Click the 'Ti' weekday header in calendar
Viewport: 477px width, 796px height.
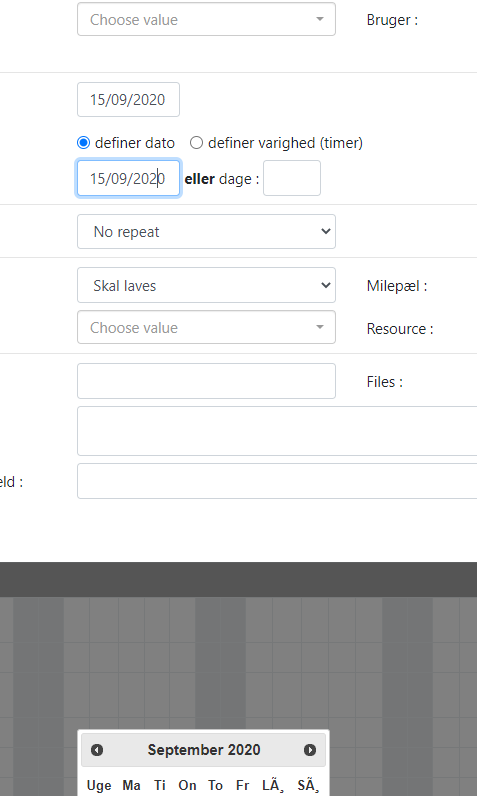click(x=160, y=785)
